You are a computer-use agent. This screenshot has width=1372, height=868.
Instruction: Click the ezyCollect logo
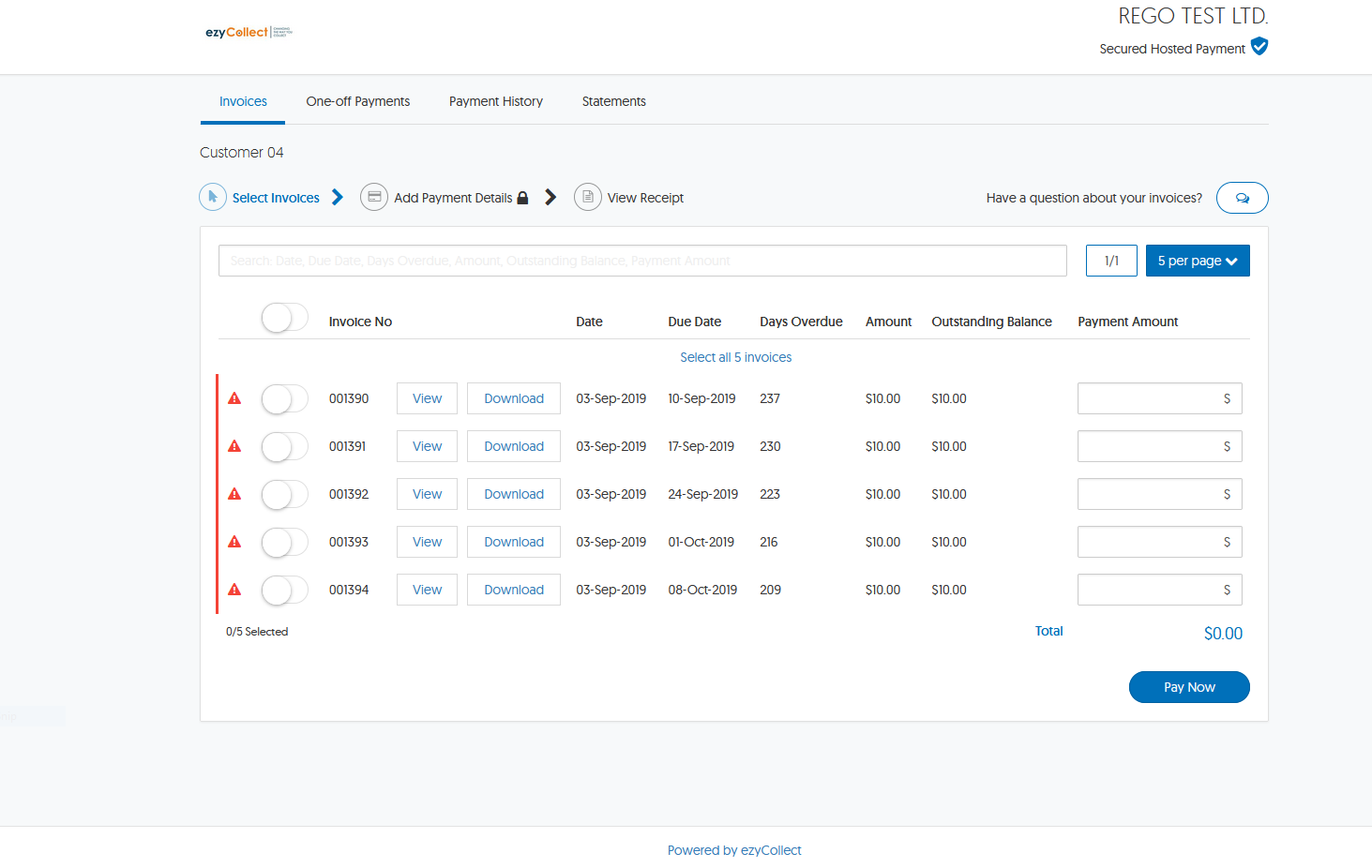tap(249, 32)
